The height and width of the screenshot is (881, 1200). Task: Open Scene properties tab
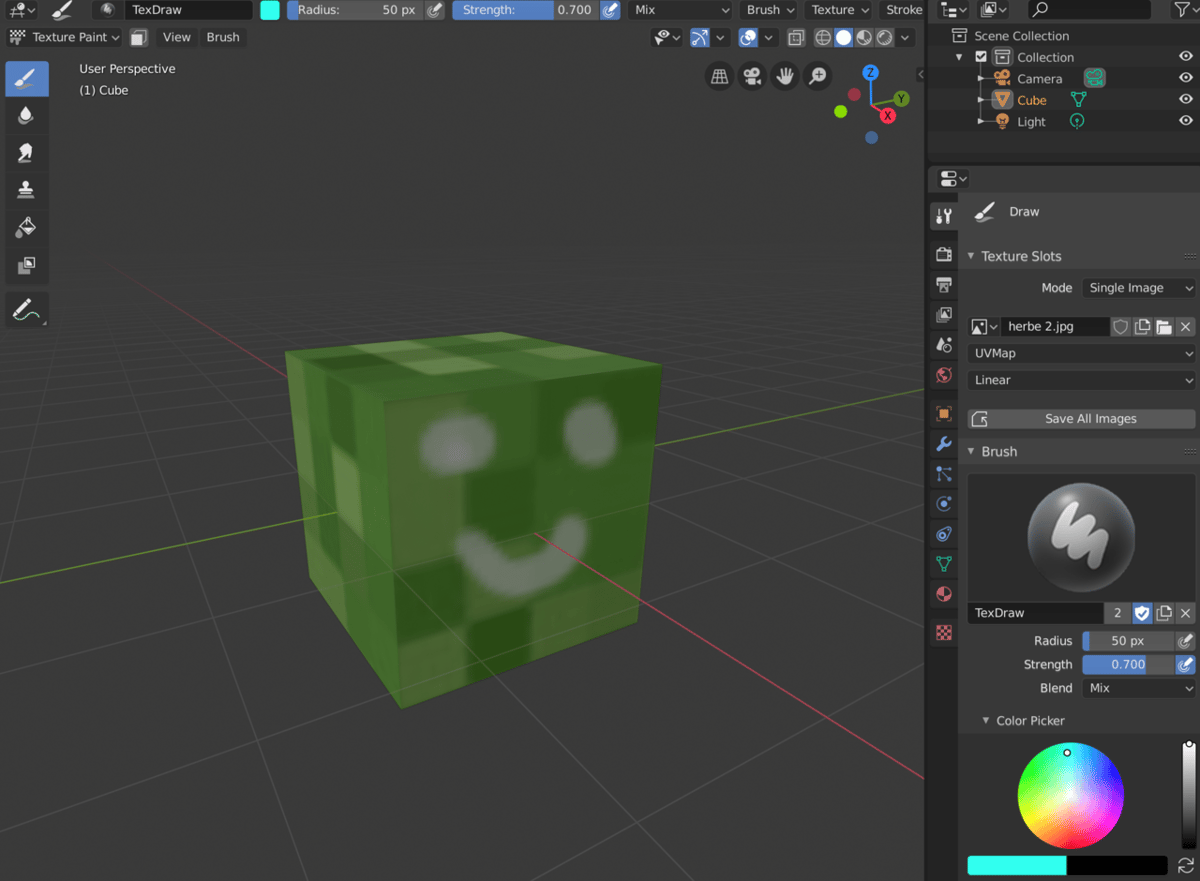943,345
